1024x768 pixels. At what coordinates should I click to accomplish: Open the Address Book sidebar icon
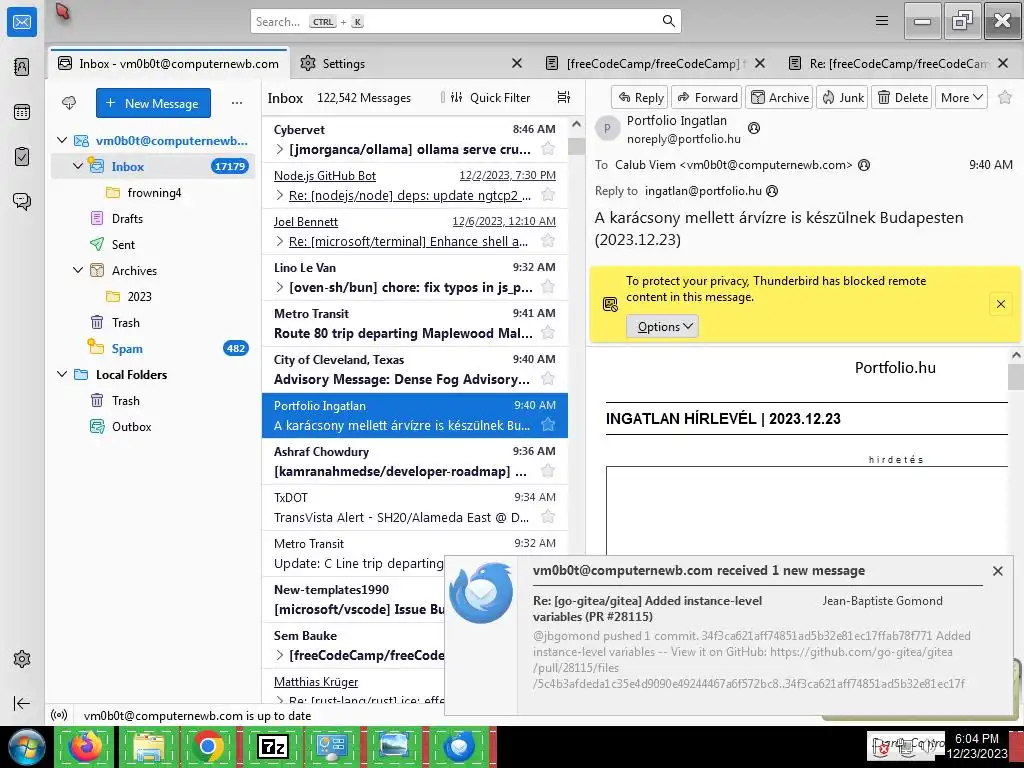point(22,67)
